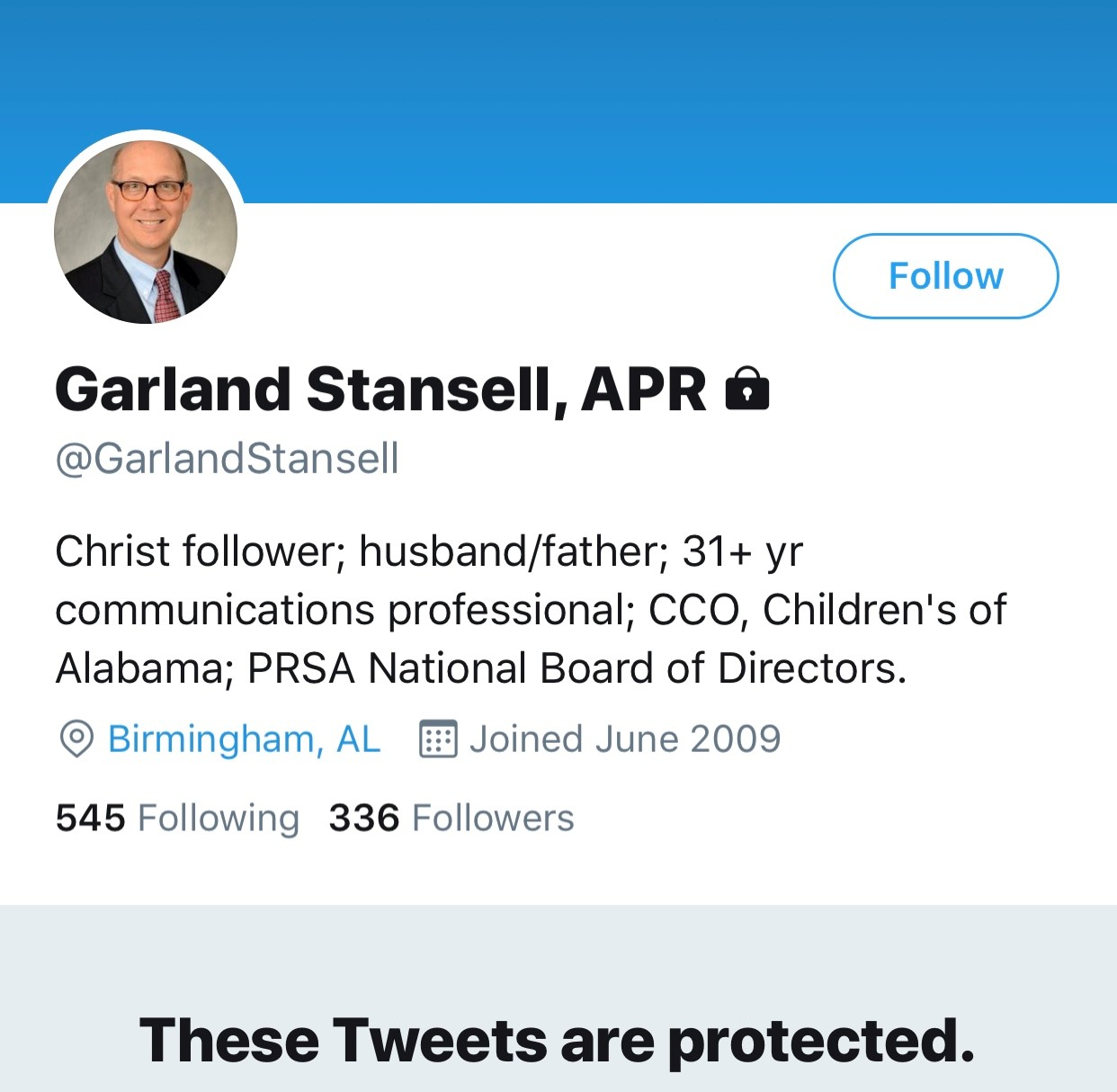Click the Joined June 2009 text

tap(625, 739)
